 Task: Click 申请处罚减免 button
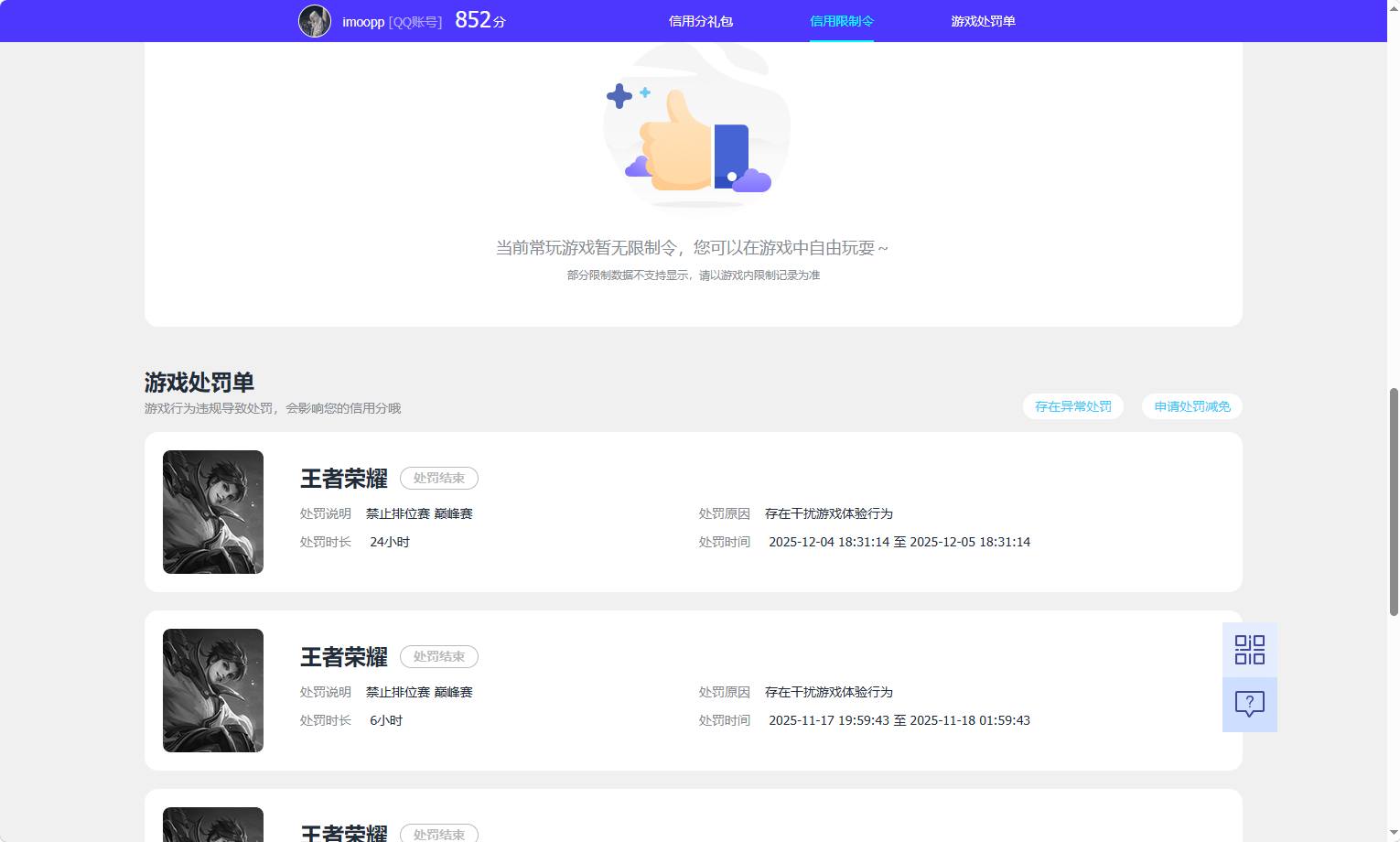(1192, 406)
